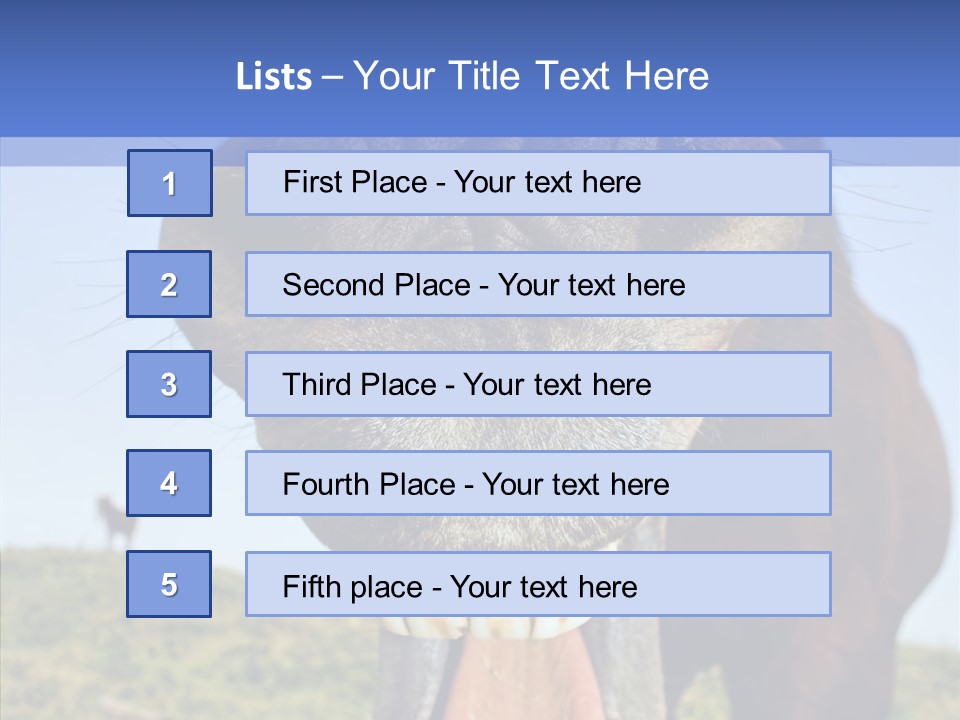
Task: Click the "First Place - Your text here" box
Action: point(538,183)
